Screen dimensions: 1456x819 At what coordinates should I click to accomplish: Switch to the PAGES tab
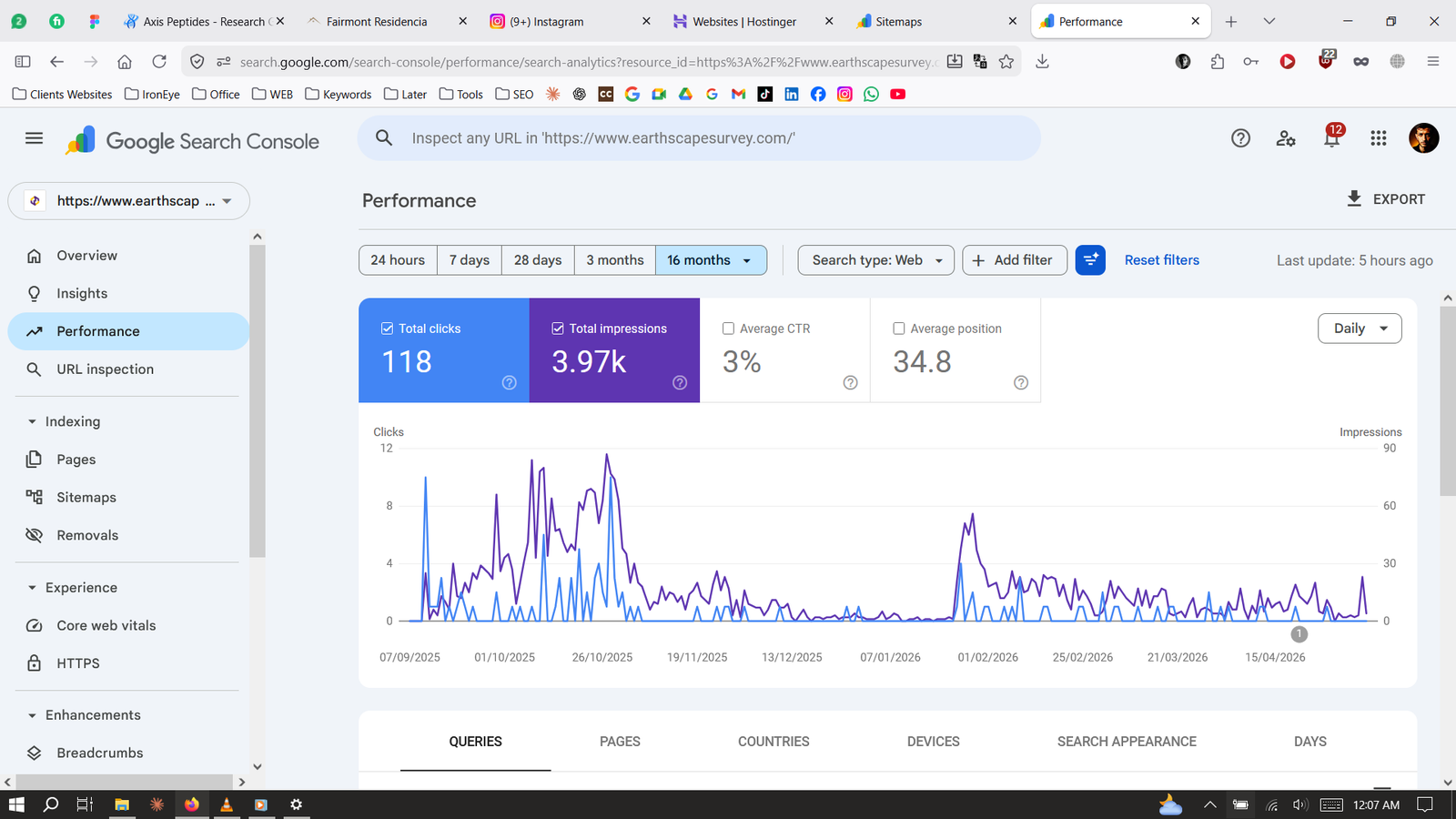coord(620,742)
